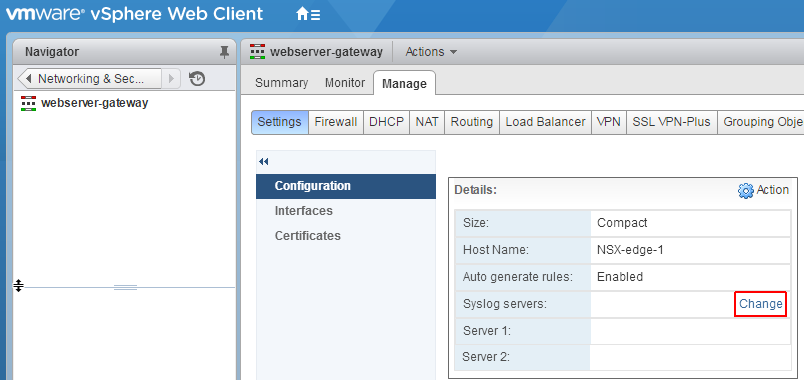
Task: Click the Host Name label
Action: [495, 250]
